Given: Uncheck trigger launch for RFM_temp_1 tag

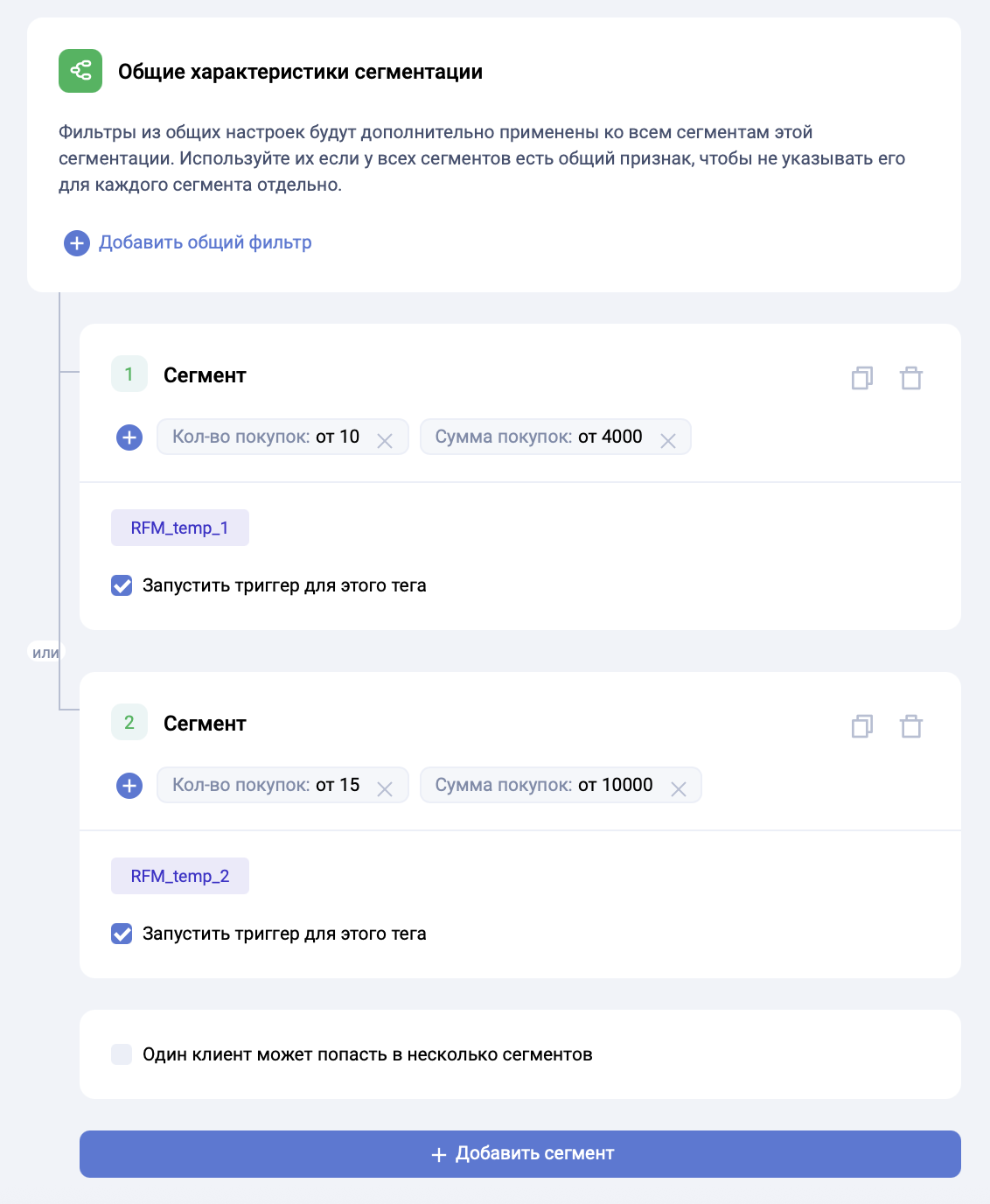Looking at the screenshot, I should coord(122,585).
